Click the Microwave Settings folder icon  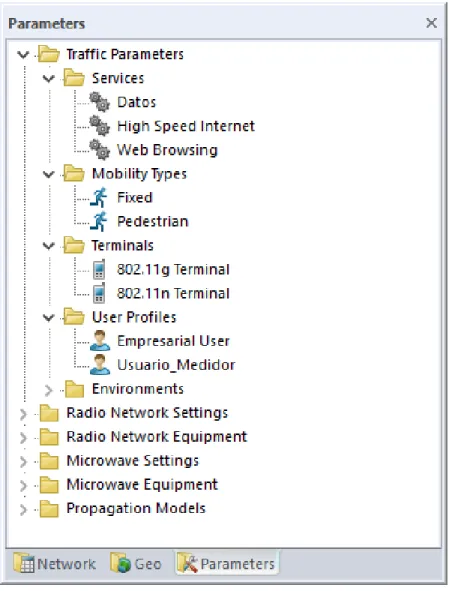point(49,461)
